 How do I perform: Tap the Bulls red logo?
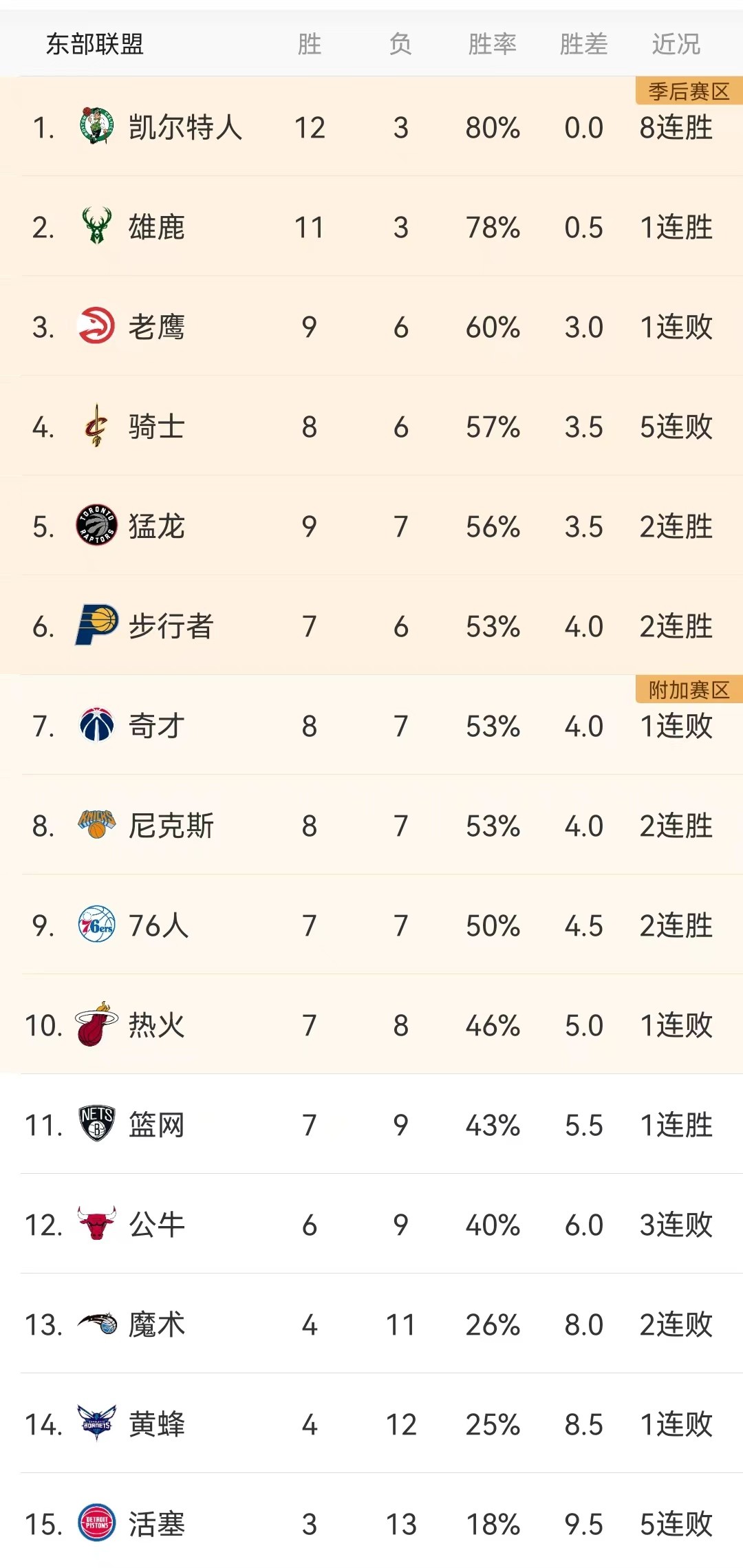point(96,1223)
